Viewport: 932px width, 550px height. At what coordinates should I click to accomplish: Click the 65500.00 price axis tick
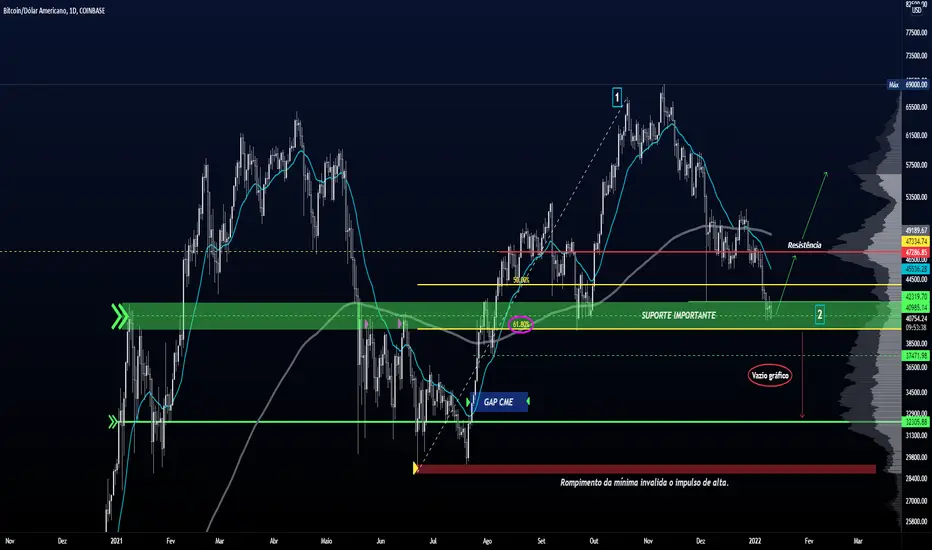click(916, 108)
